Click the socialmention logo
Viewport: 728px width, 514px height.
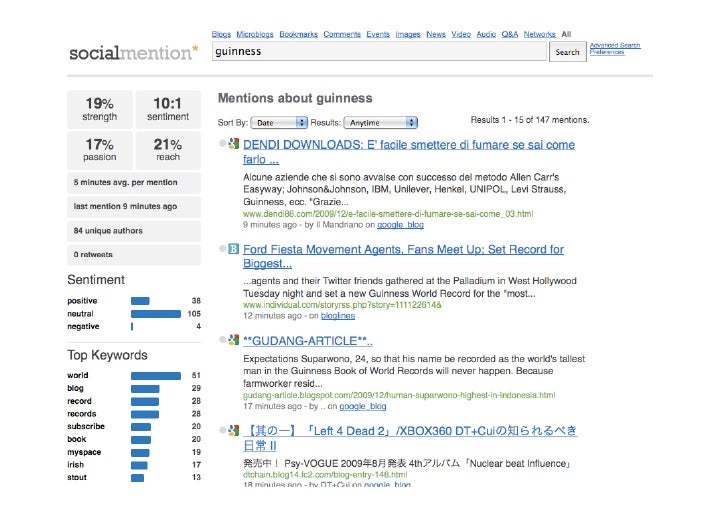[x=134, y=52]
